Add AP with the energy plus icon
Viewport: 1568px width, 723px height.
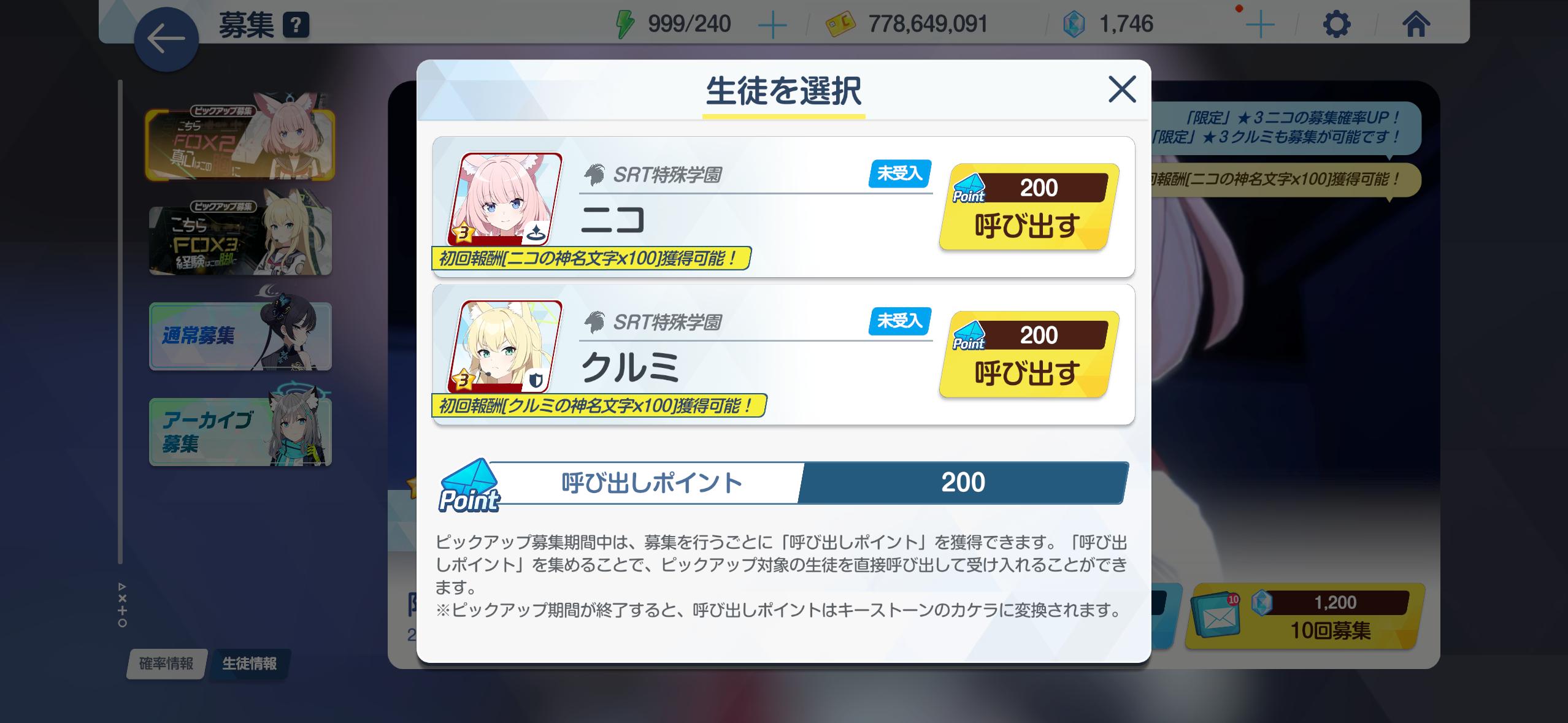tap(772, 26)
